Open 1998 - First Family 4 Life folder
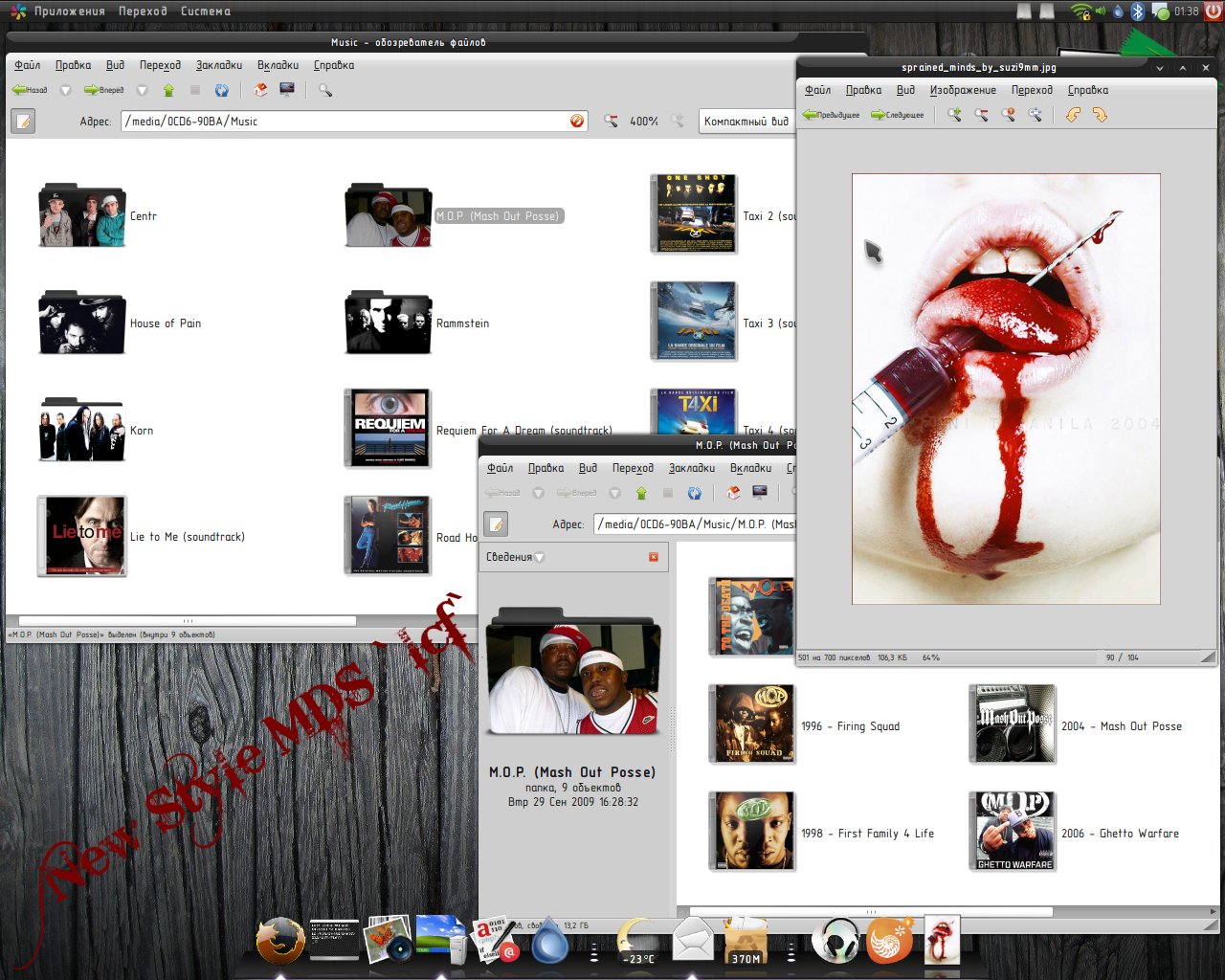Image resolution: width=1225 pixels, height=980 pixels. coord(752,832)
